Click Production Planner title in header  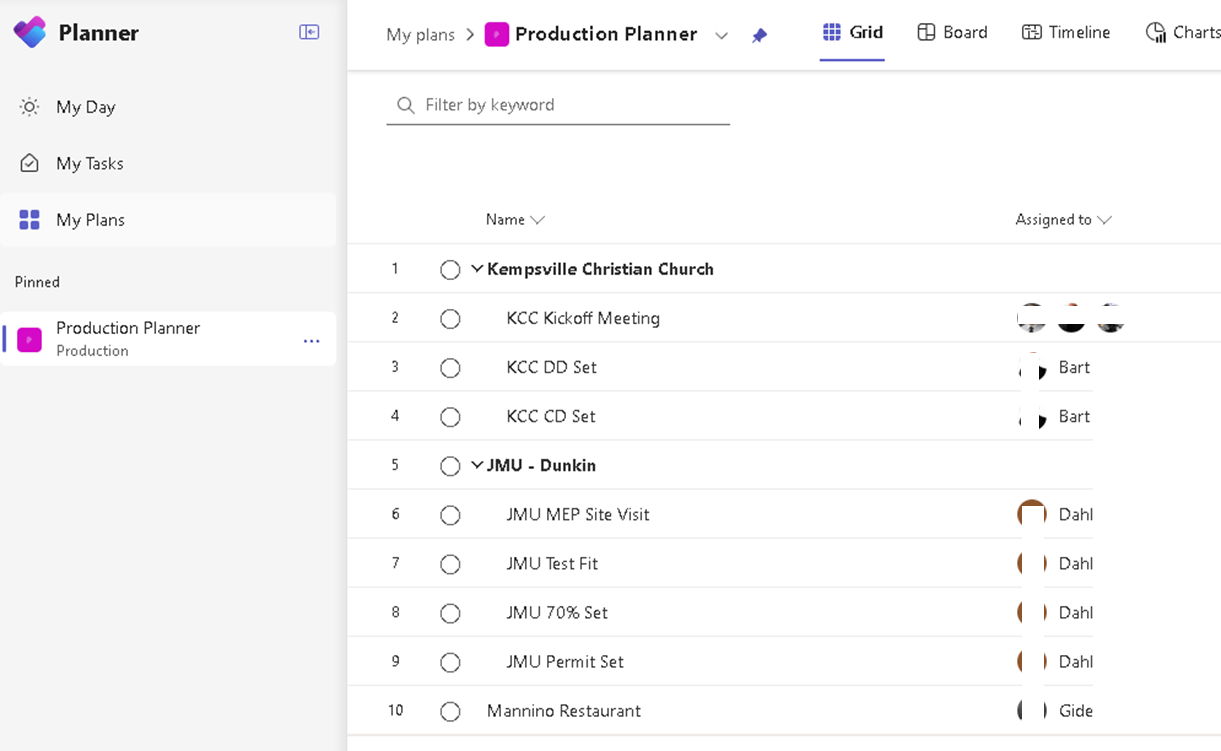(606, 34)
